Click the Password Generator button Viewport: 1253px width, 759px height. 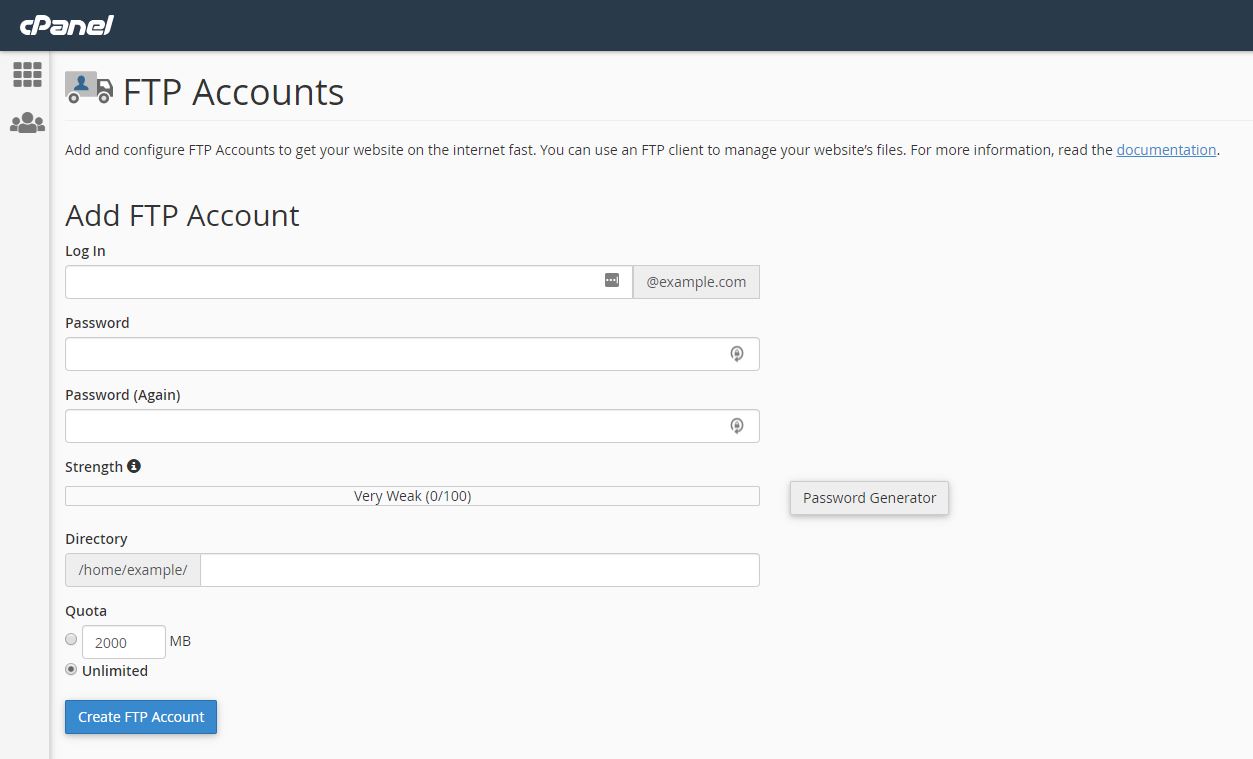point(868,497)
